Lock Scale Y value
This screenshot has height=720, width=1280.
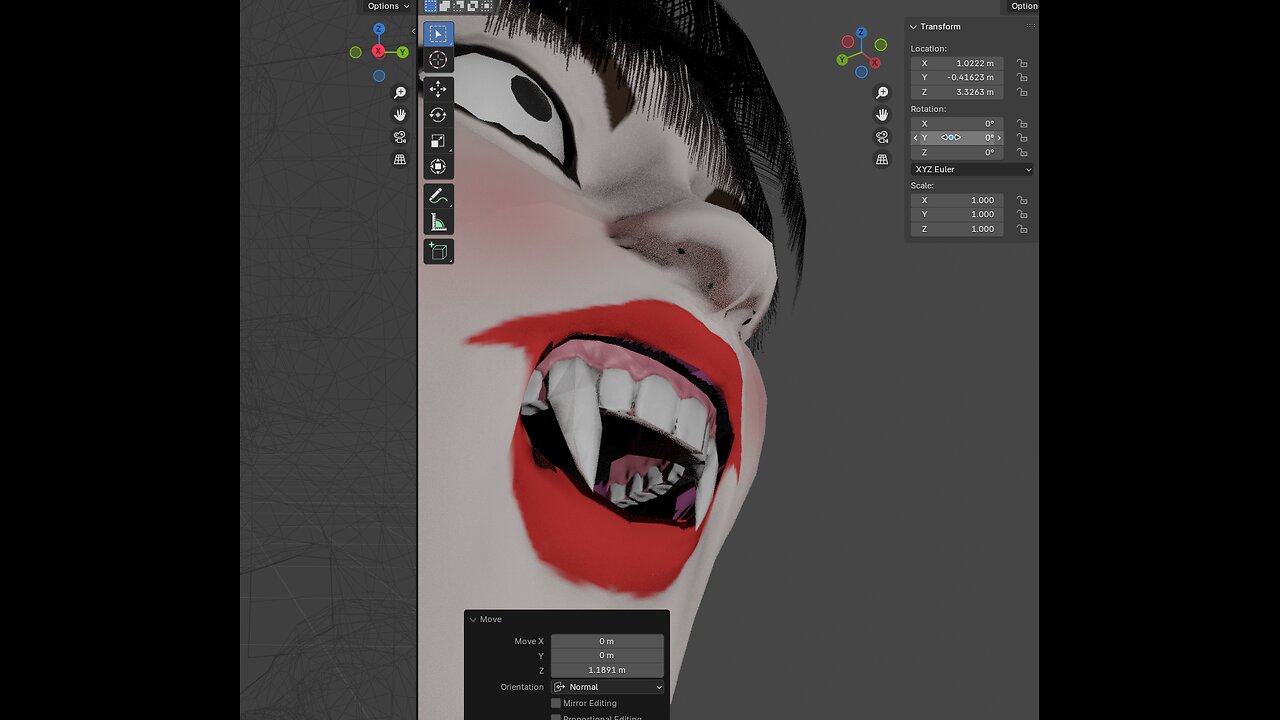tap(1022, 214)
